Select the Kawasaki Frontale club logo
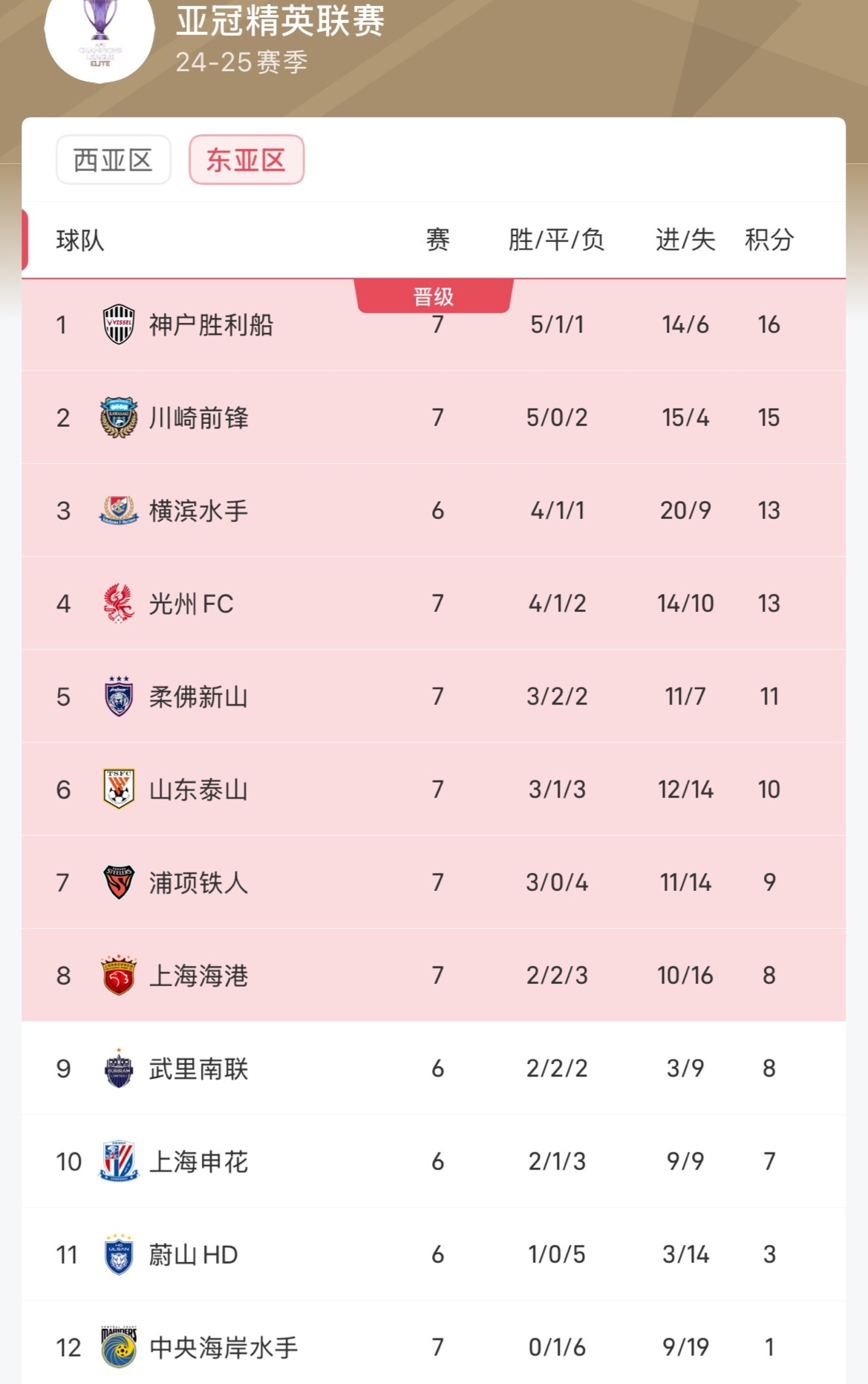The height and width of the screenshot is (1384, 868). [x=117, y=417]
